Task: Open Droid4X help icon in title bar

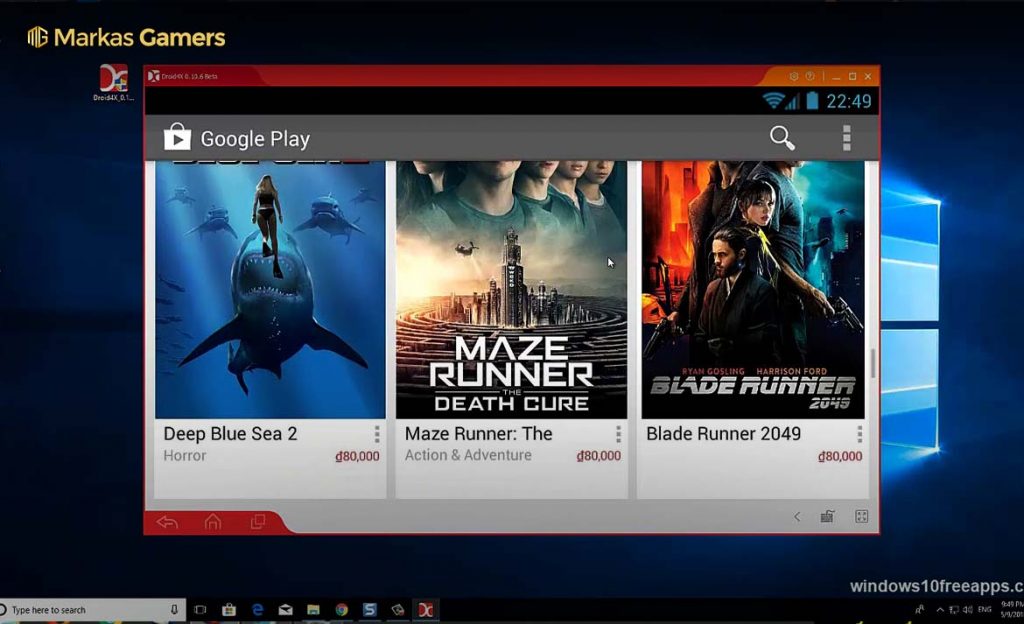Action: click(x=810, y=76)
